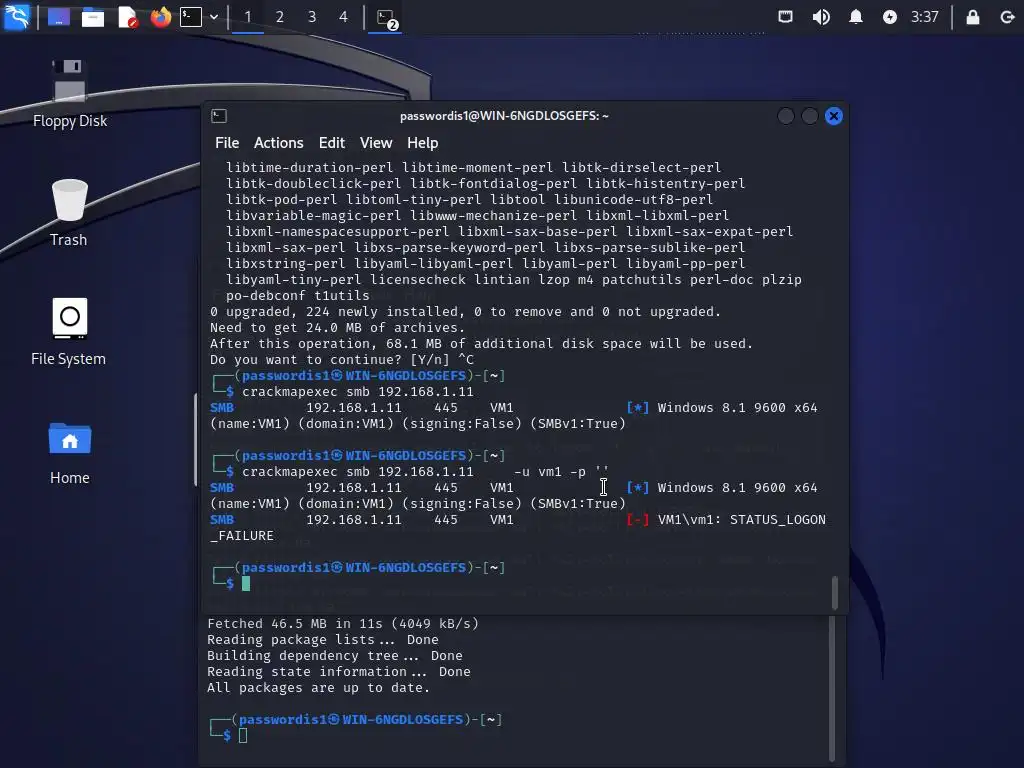Screen dimensions: 1024x768
Task: Open the file manager panel launcher
Action: coord(93,17)
